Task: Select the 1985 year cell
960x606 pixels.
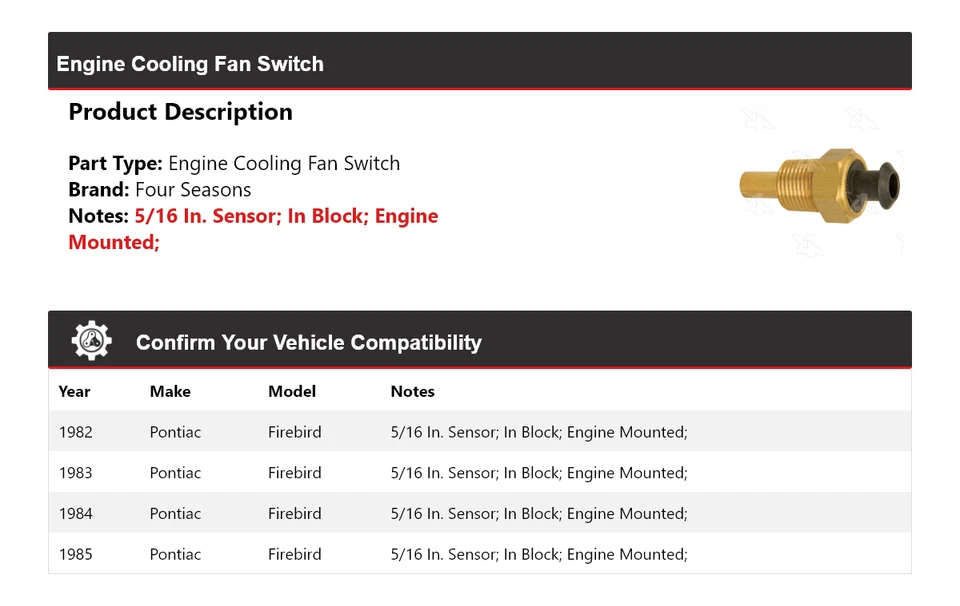Action: coord(76,554)
